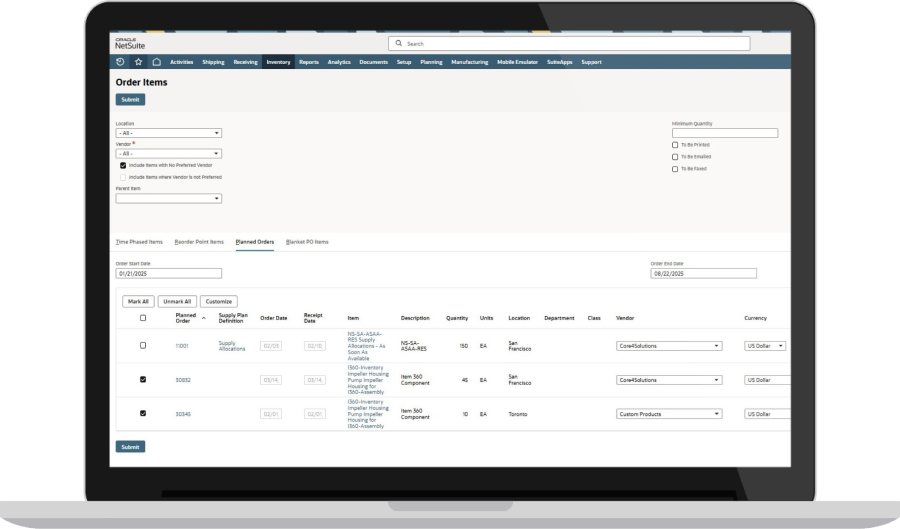
Task: Enable the To Be Printed checkbox
Action: tap(675, 145)
